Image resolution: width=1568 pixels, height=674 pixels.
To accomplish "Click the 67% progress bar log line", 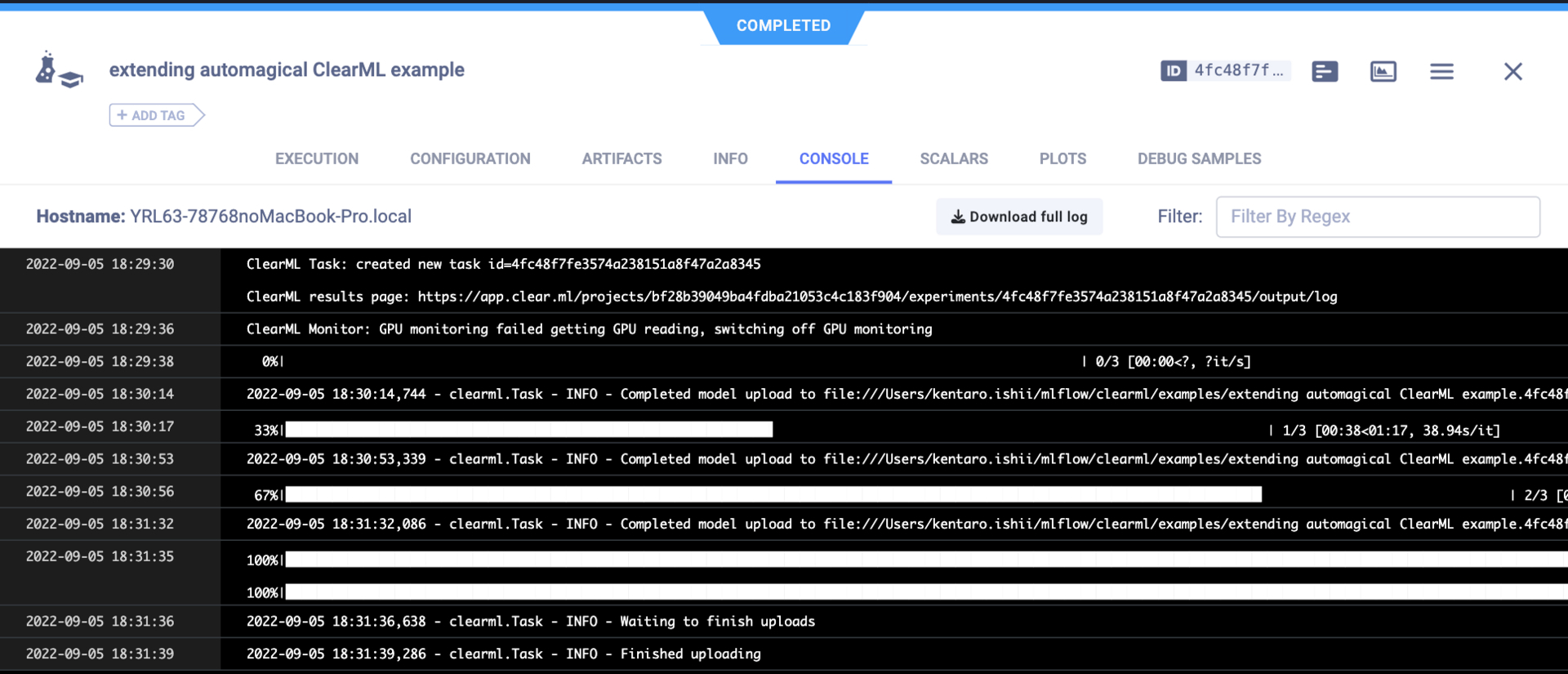I will click(911, 495).
